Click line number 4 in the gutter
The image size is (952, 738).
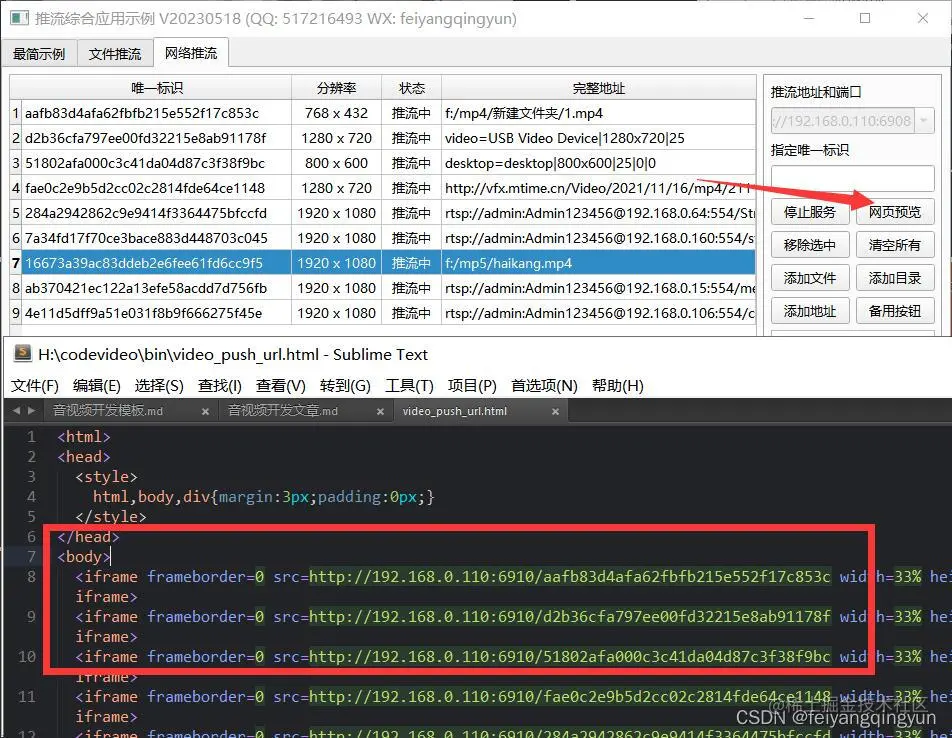coord(31,496)
